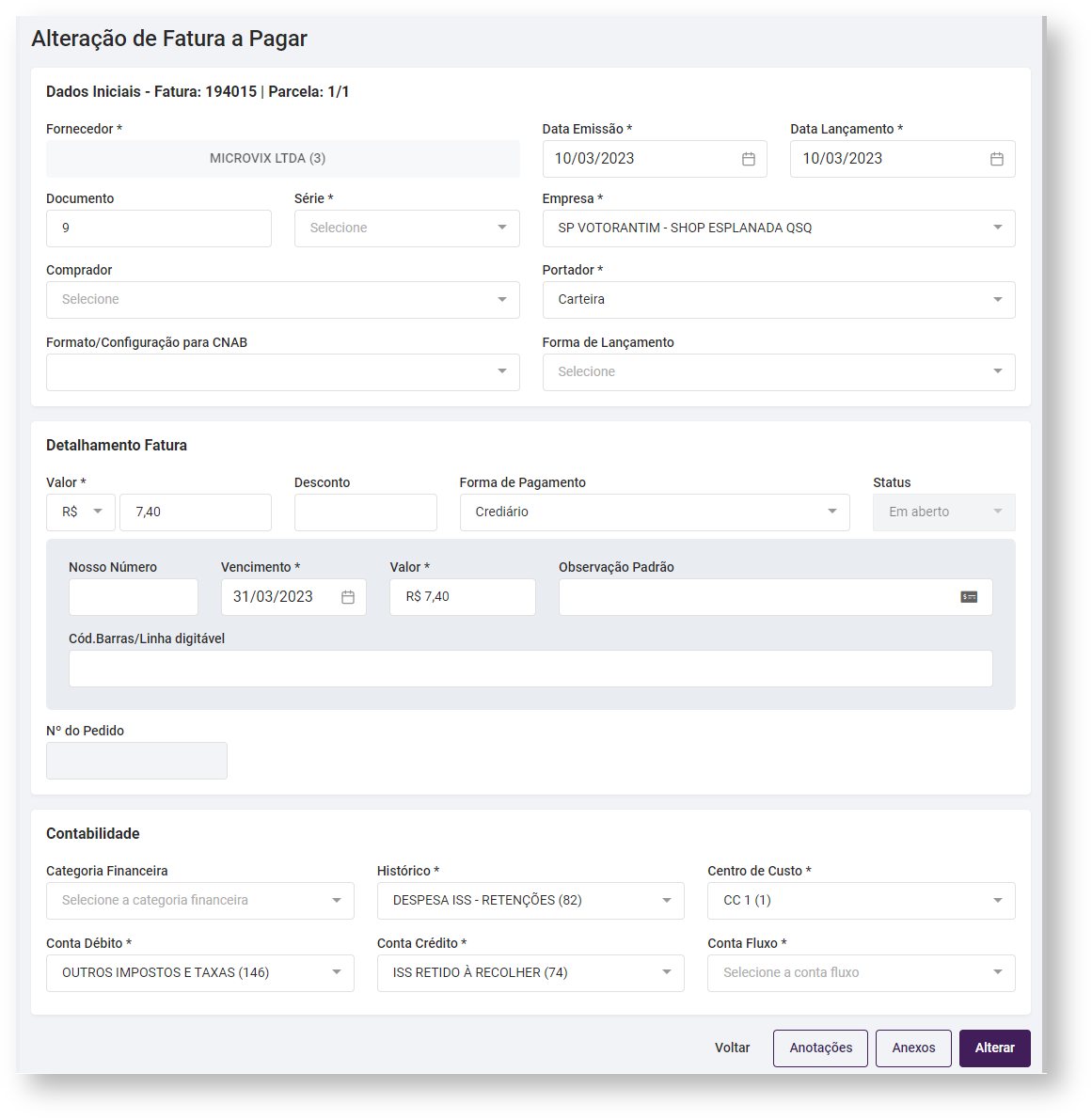This screenshot has height=1119, width=1092.
Task: Click the Cód.Barras/Linha digitável field
Action: pos(530,669)
